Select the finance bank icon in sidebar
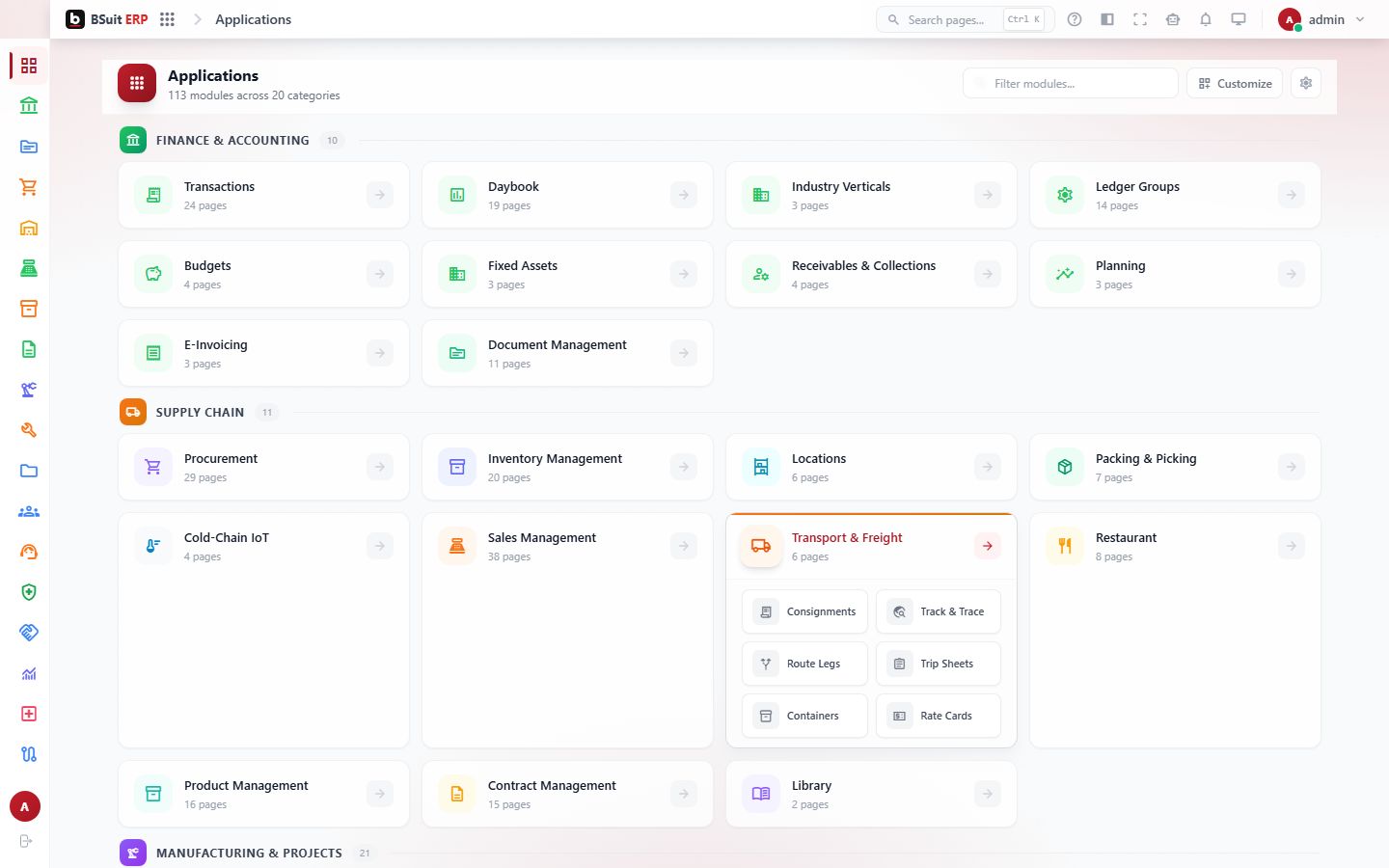This screenshot has width=1389, height=868. tap(29, 106)
